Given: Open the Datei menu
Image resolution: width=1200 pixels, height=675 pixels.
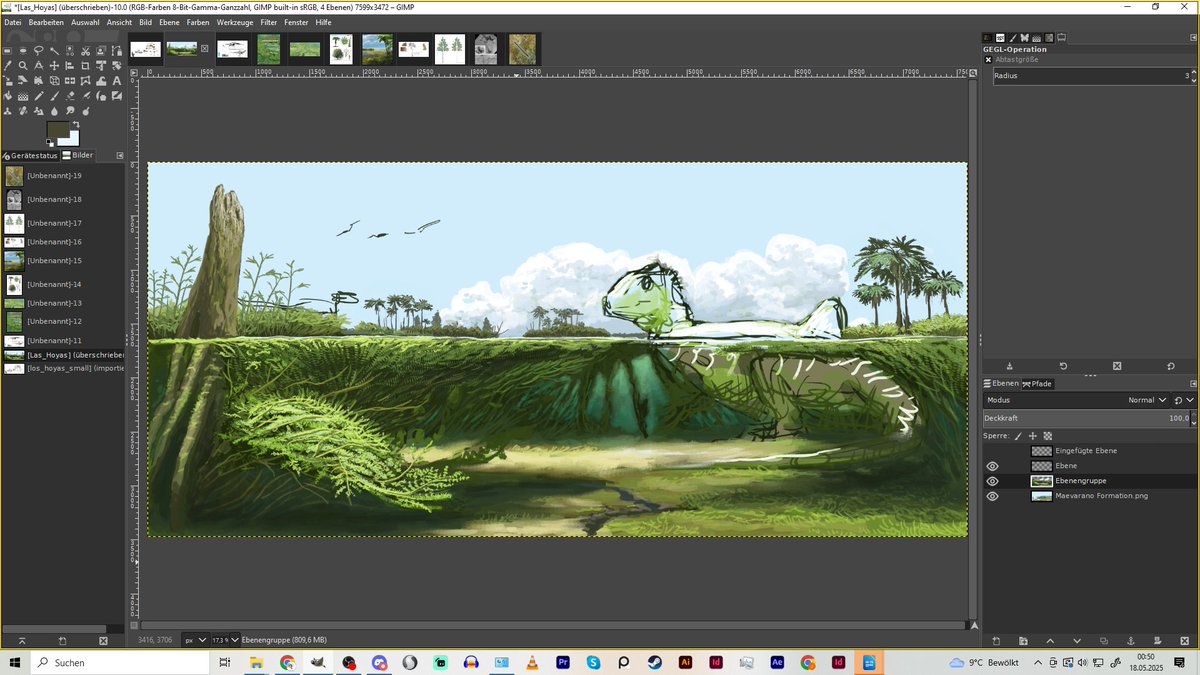Looking at the screenshot, I should [13, 22].
